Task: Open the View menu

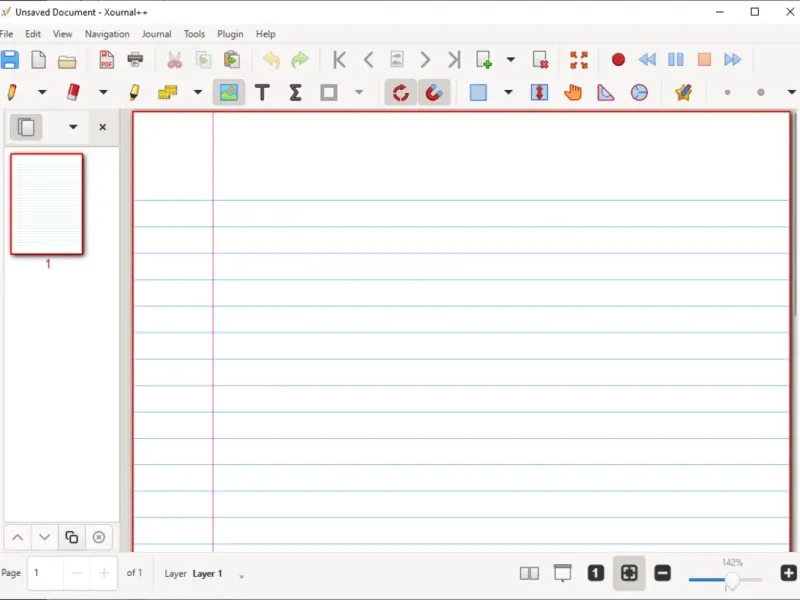Action: [62, 34]
